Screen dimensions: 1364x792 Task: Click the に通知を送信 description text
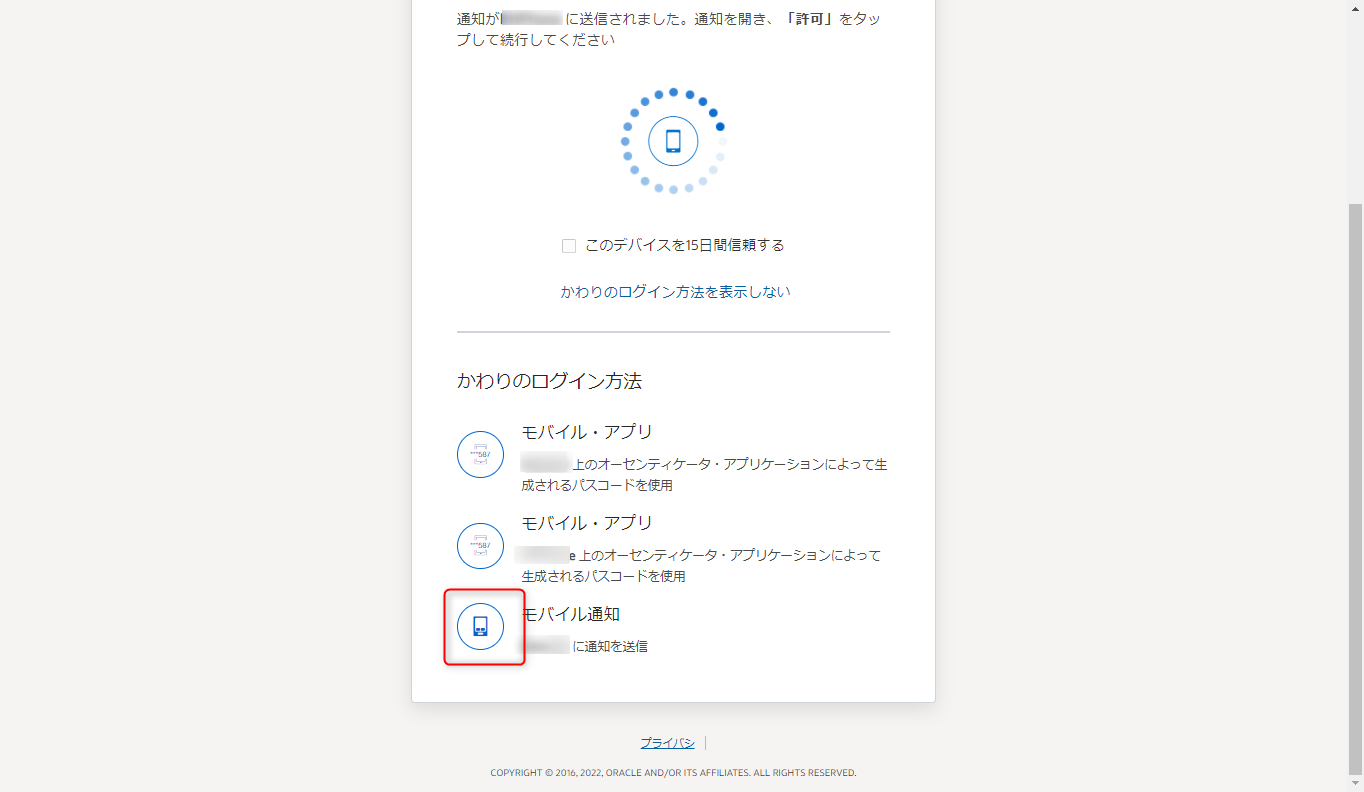click(611, 646)
